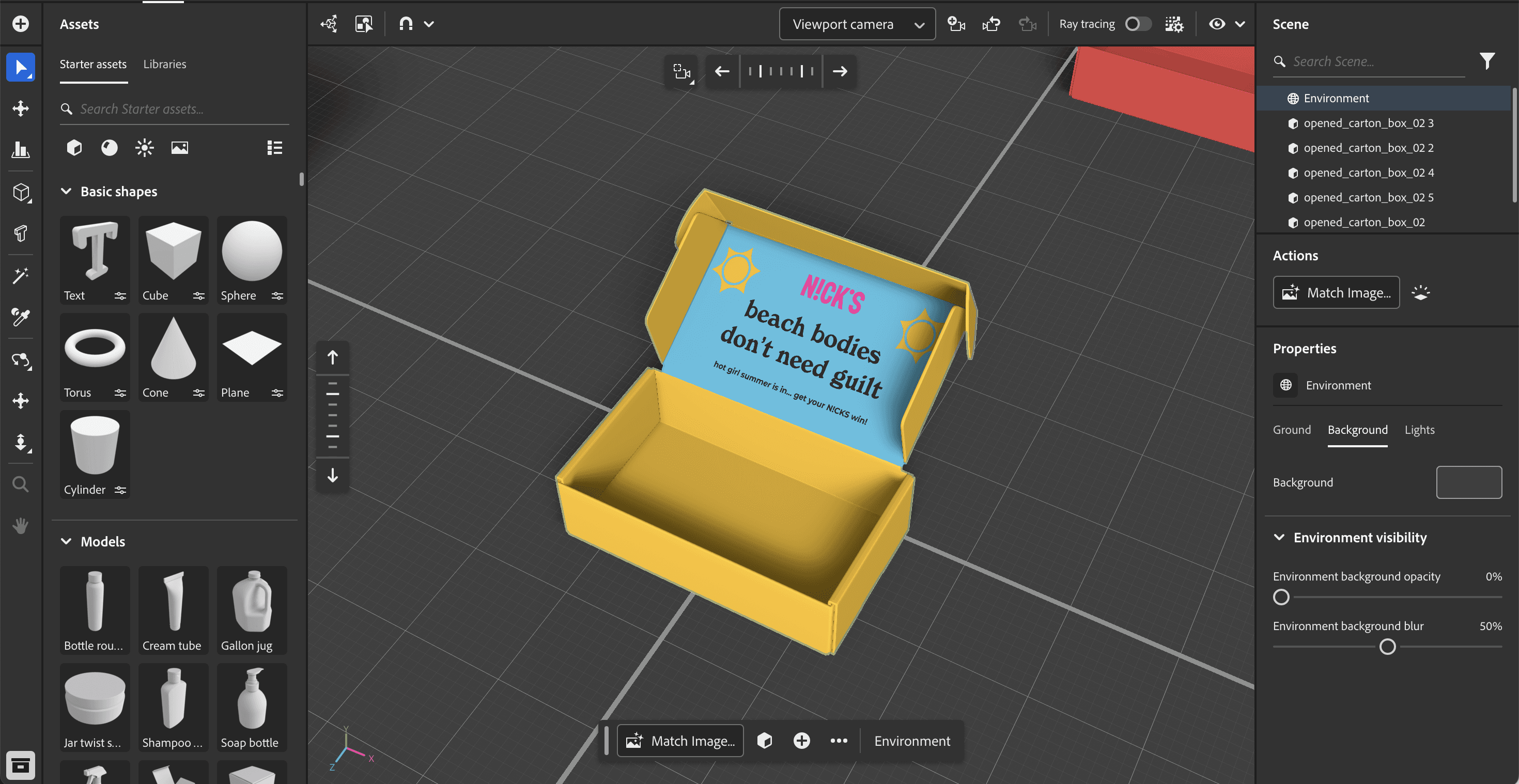Filter starter assets by materials sphere icon
Screen dimensions: 1519x784
(x=109, y=147)
